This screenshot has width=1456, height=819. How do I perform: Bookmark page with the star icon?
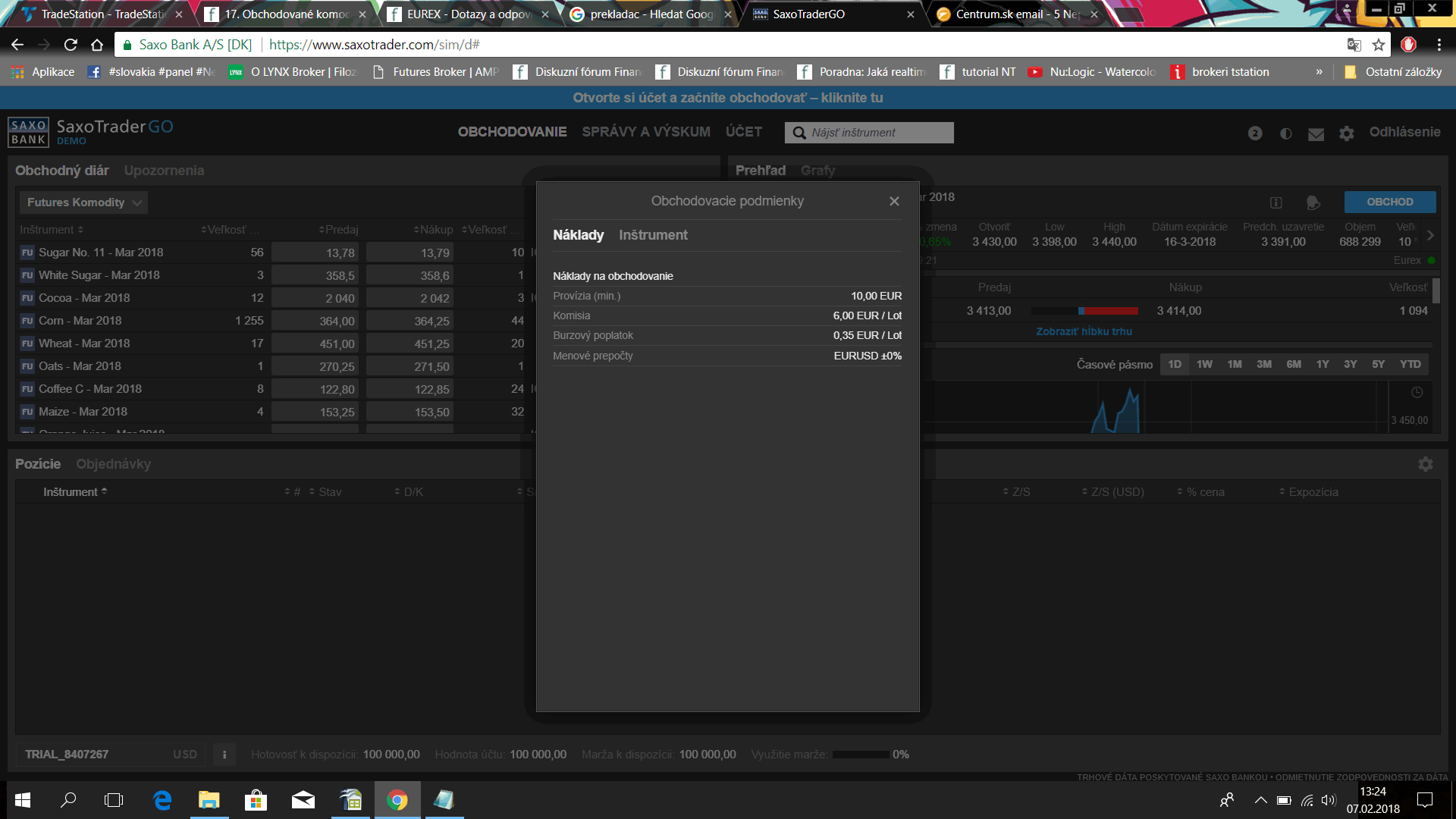pos(1379,45)
